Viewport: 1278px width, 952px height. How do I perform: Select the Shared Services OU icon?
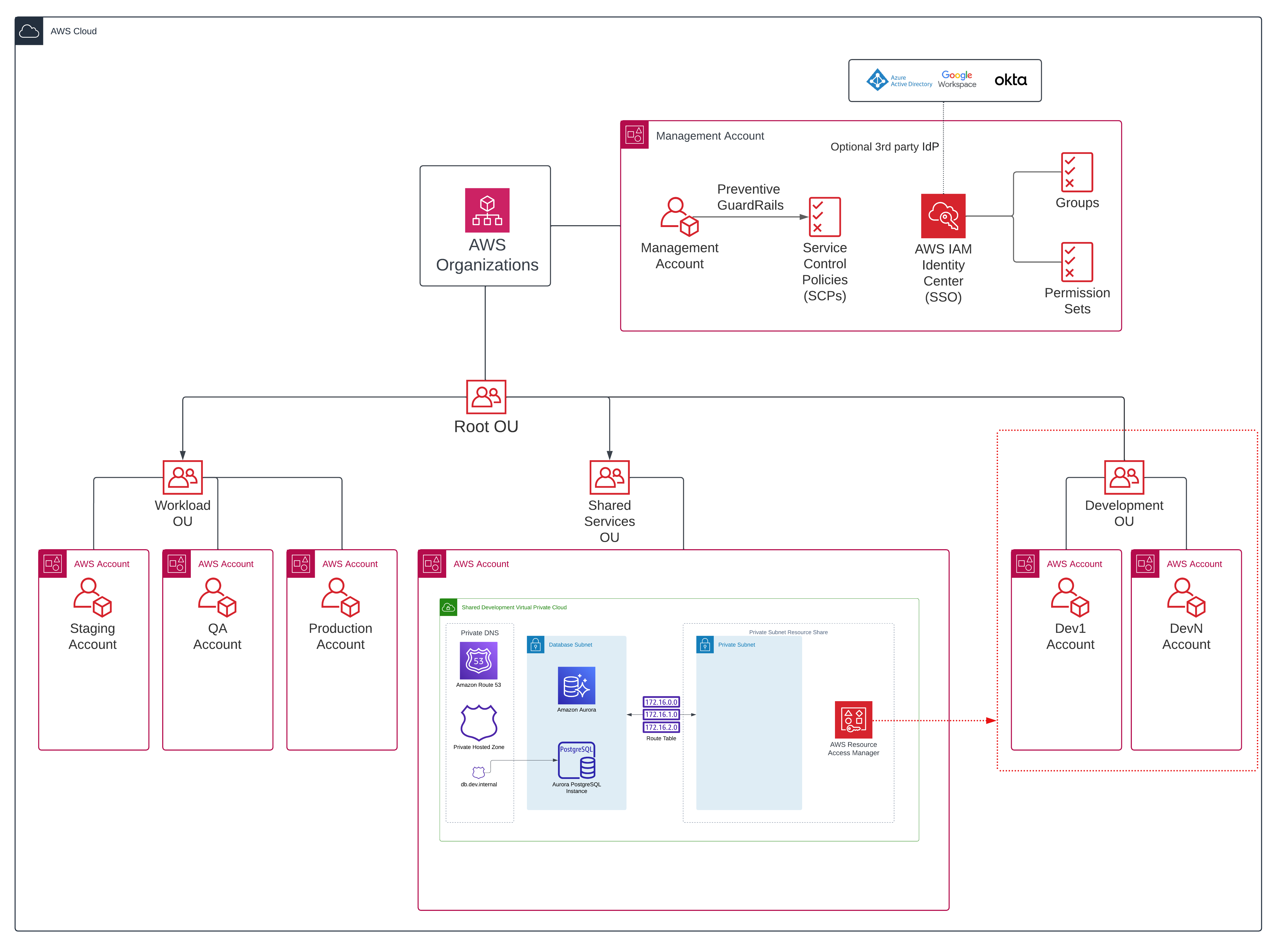(x=609, y=477)
